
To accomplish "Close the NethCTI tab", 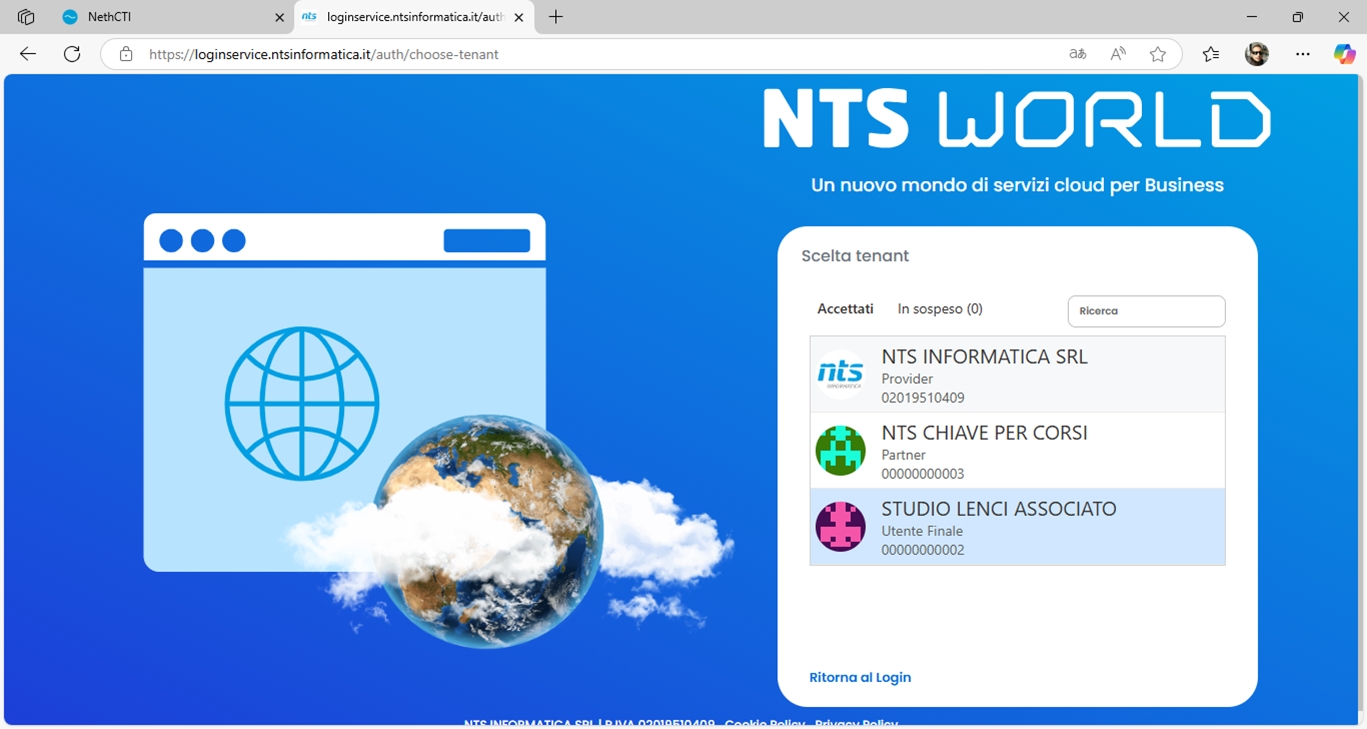I will tap(280, 17).
